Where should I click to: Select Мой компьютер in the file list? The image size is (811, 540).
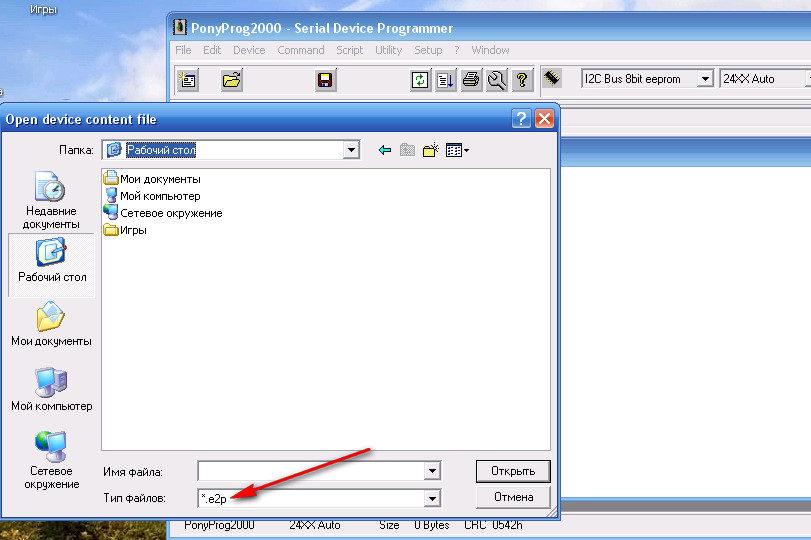pyautogui.click(x=152, y=196)
